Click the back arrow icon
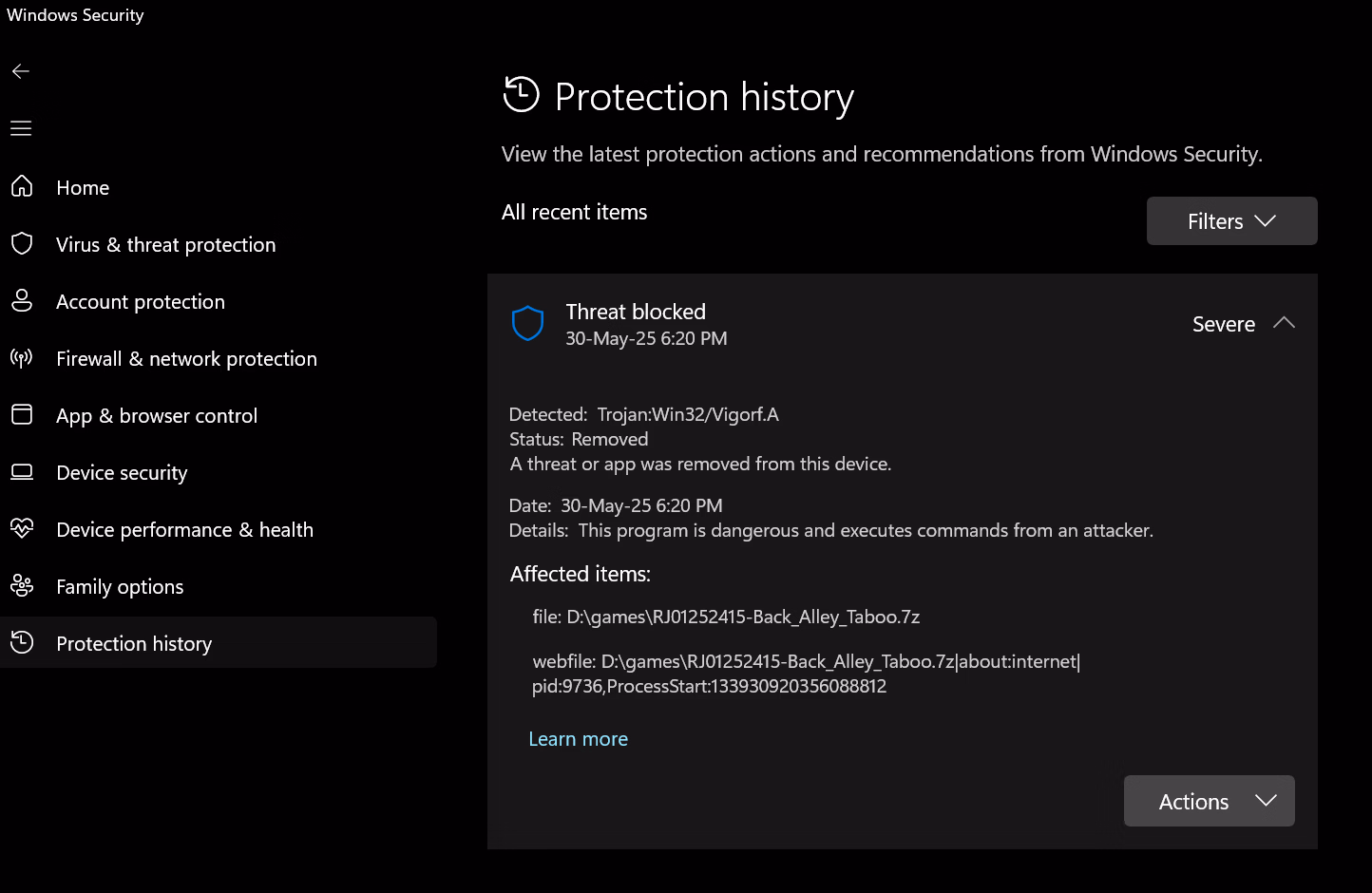The image size is (1372, 893). click(x=21, y=71)
